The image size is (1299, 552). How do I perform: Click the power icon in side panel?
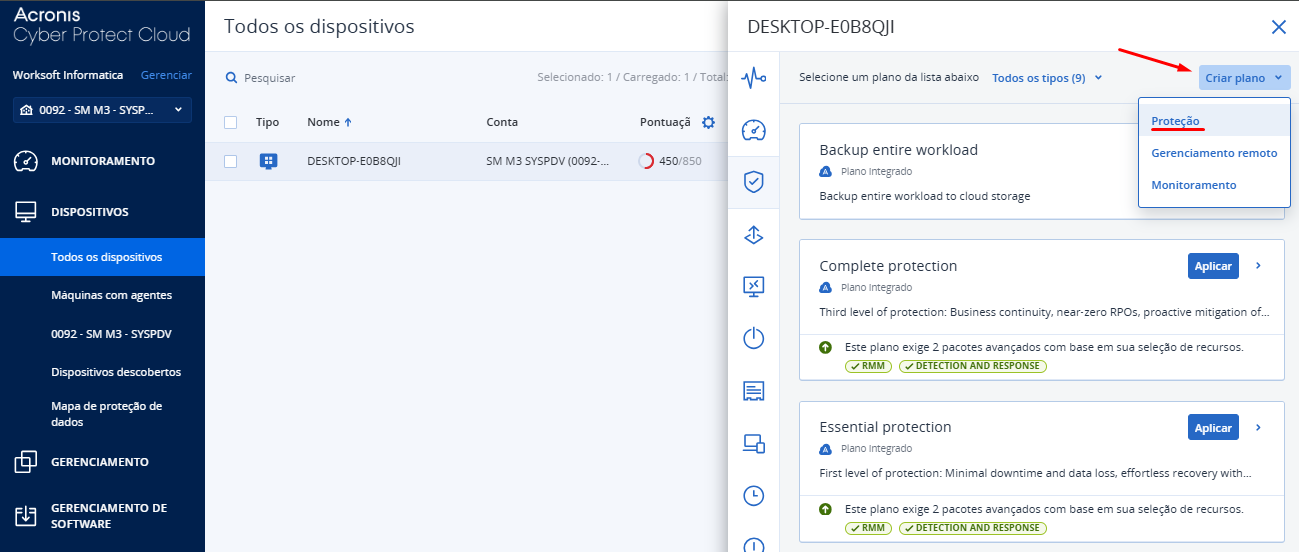click(x=754, y=338)
